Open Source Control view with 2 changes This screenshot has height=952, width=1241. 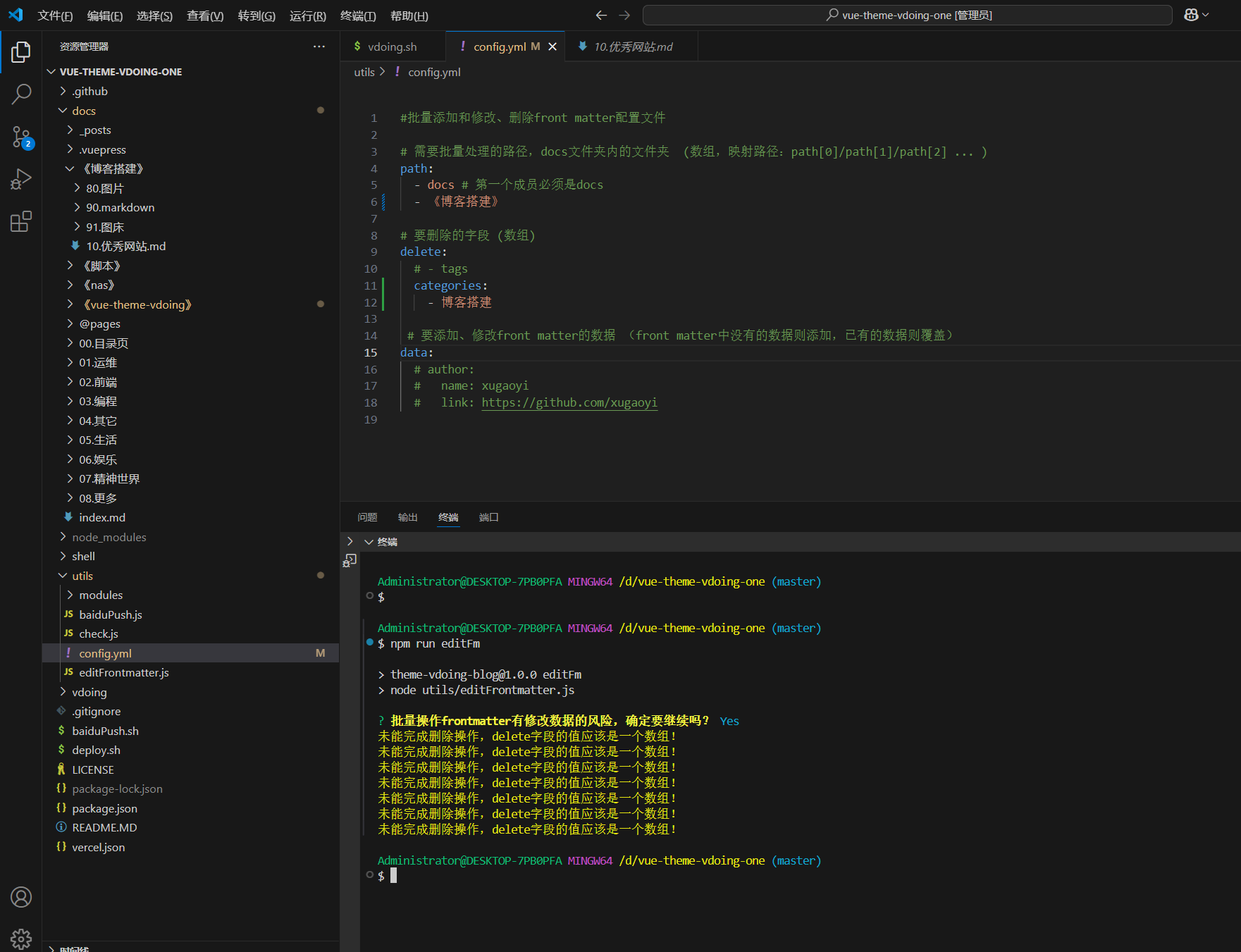(21, 137)
